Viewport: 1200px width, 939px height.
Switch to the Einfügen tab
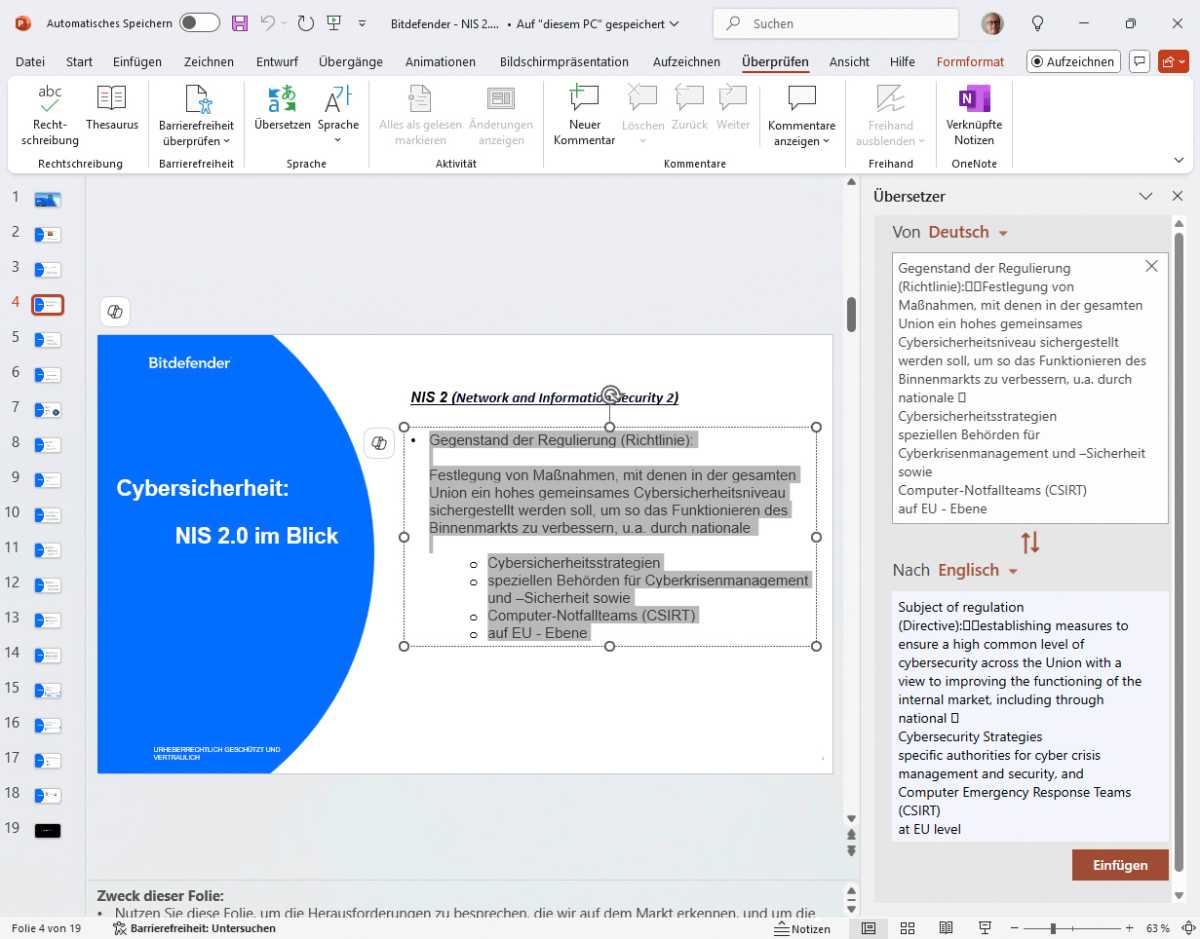(137, 62)
